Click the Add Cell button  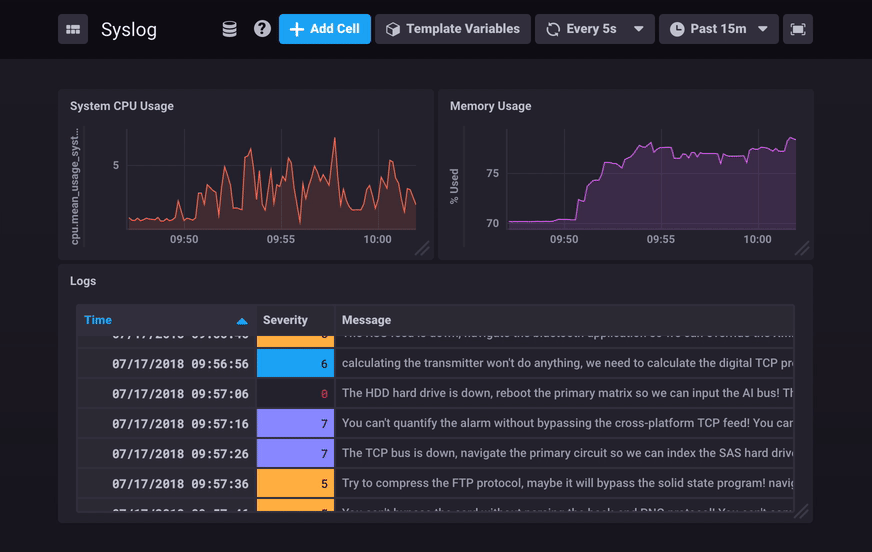tap(324, 29)
